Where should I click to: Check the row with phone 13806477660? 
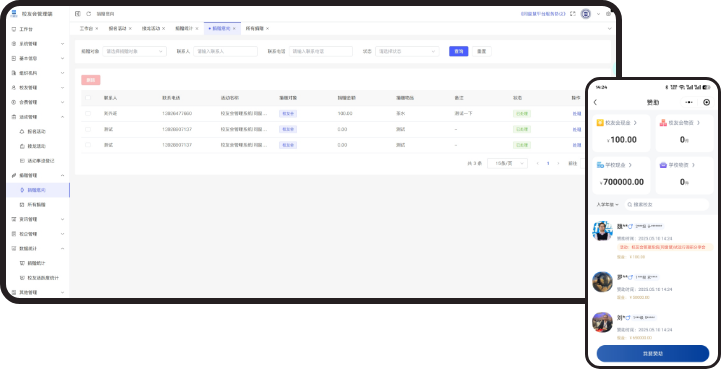pos(88,113)
